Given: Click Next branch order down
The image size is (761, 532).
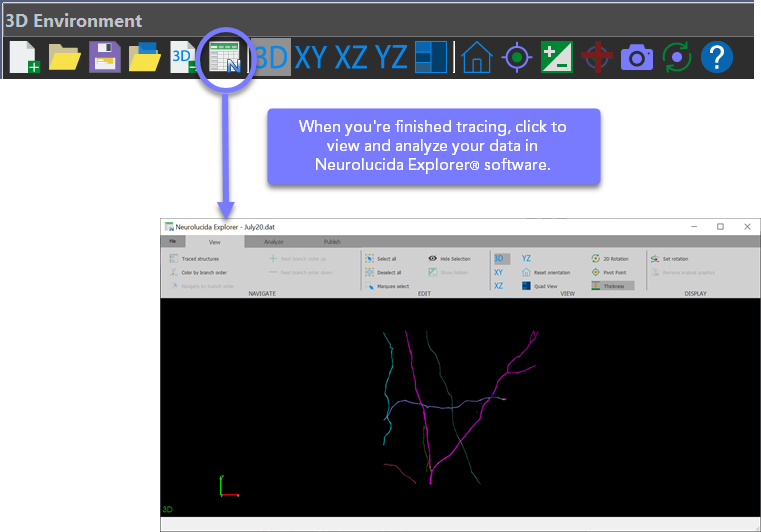Looking at the screenshot, I should pos(301,272).
